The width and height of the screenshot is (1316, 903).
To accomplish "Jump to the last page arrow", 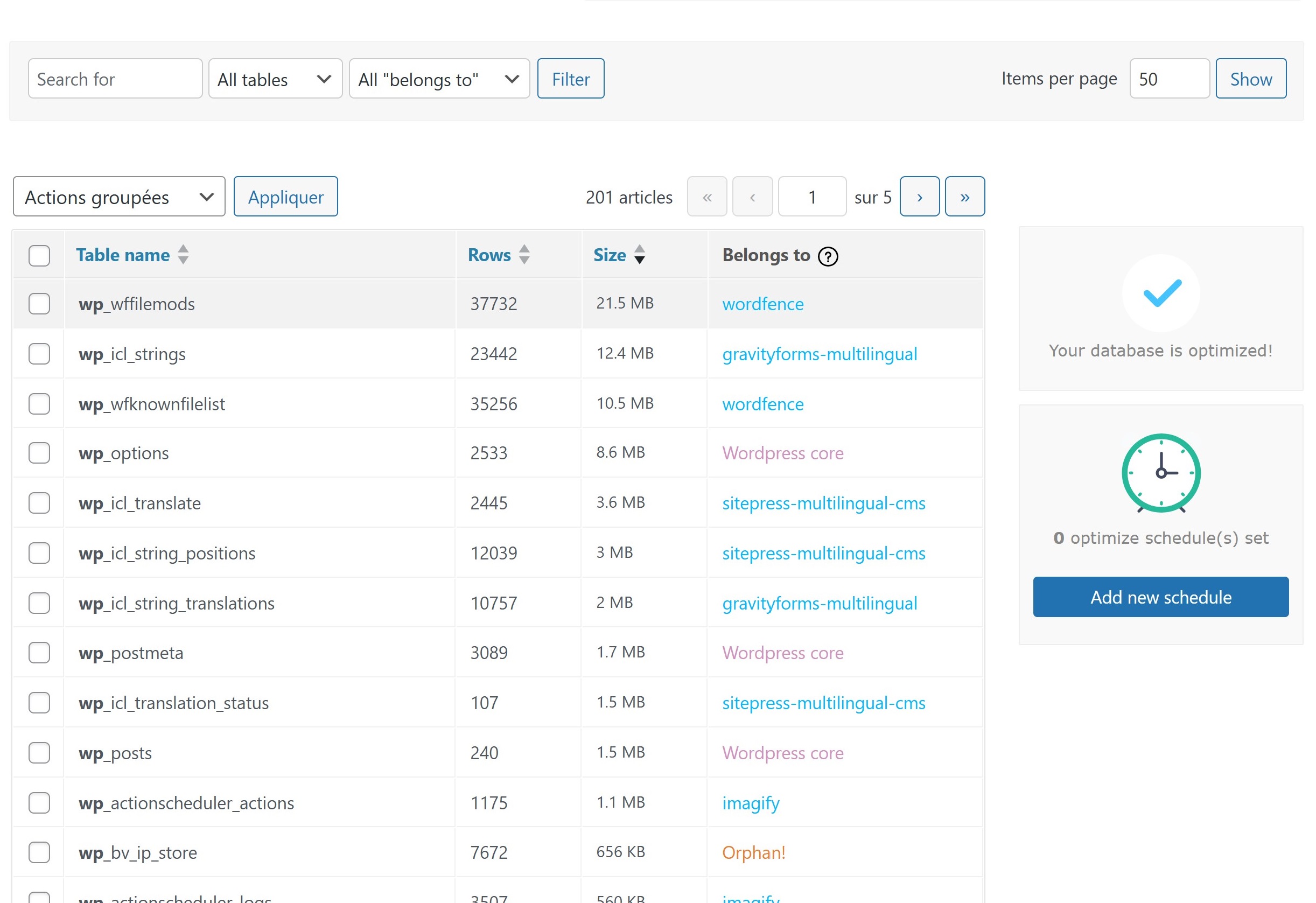I will coord(964,197).
